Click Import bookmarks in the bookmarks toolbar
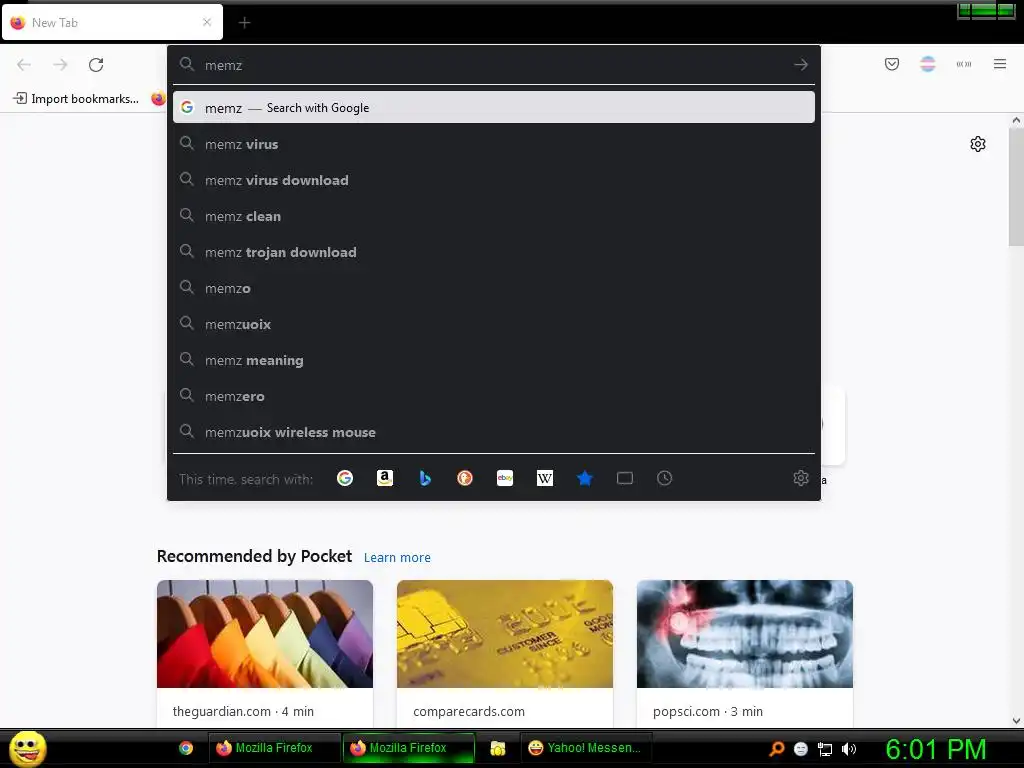 (76, 99)
